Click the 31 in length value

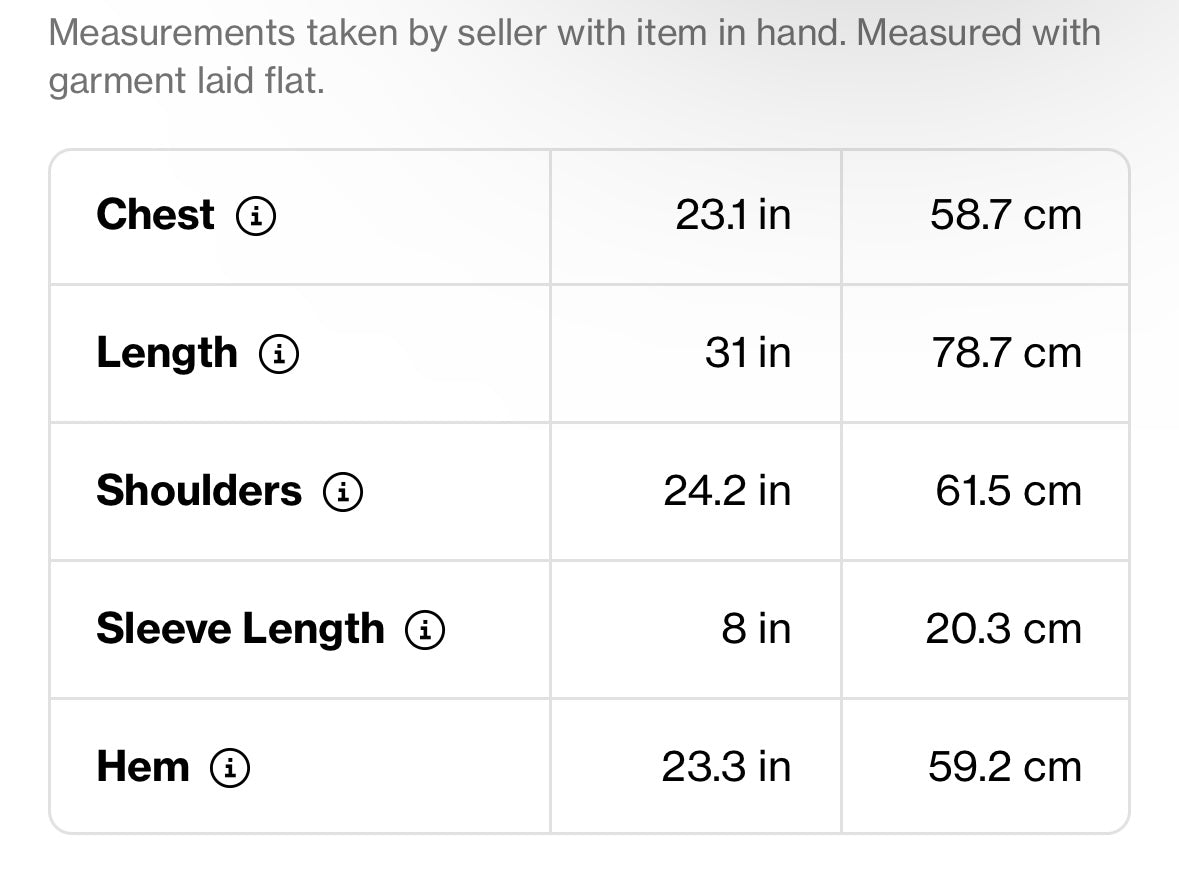(748, 353)
